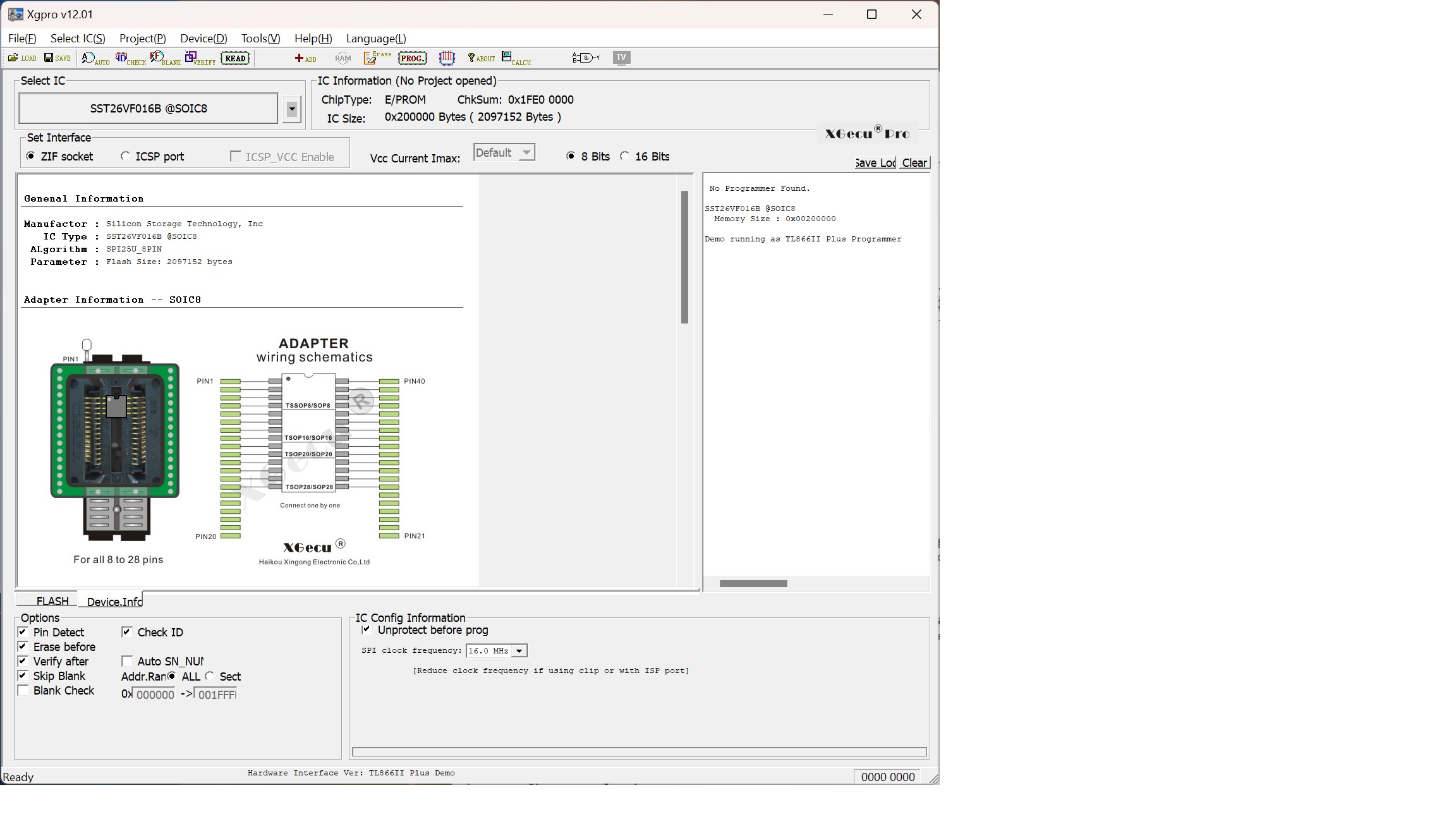The width and height of the screenshot is (1456, 819).
Task: Click the ID CHECK toolbar icon
Action: tap(130, 59)
